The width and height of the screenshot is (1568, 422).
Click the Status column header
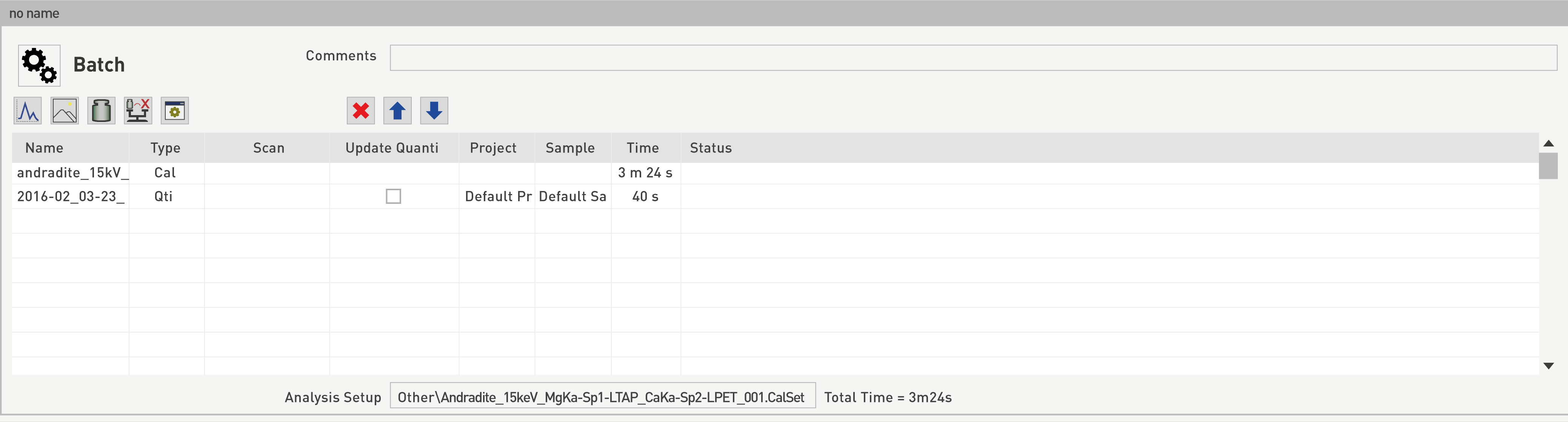coord(710,148)
